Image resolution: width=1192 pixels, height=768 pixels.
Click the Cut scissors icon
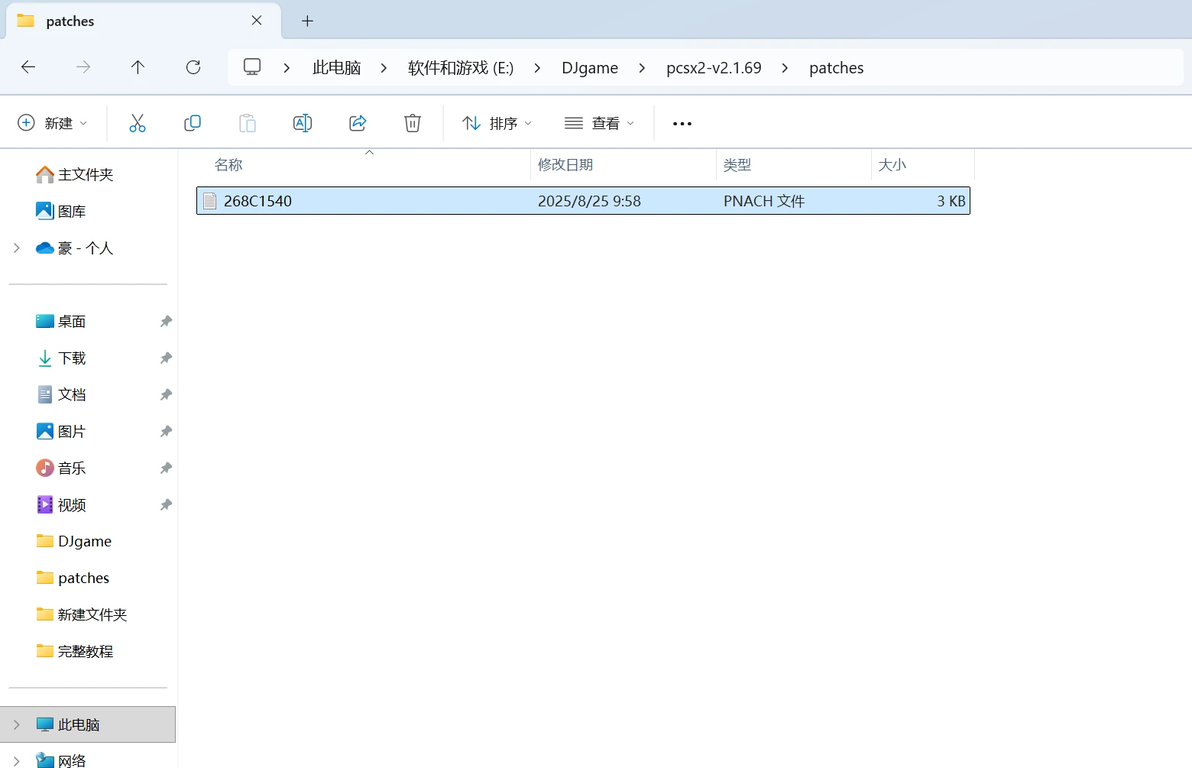coord(137,123)
